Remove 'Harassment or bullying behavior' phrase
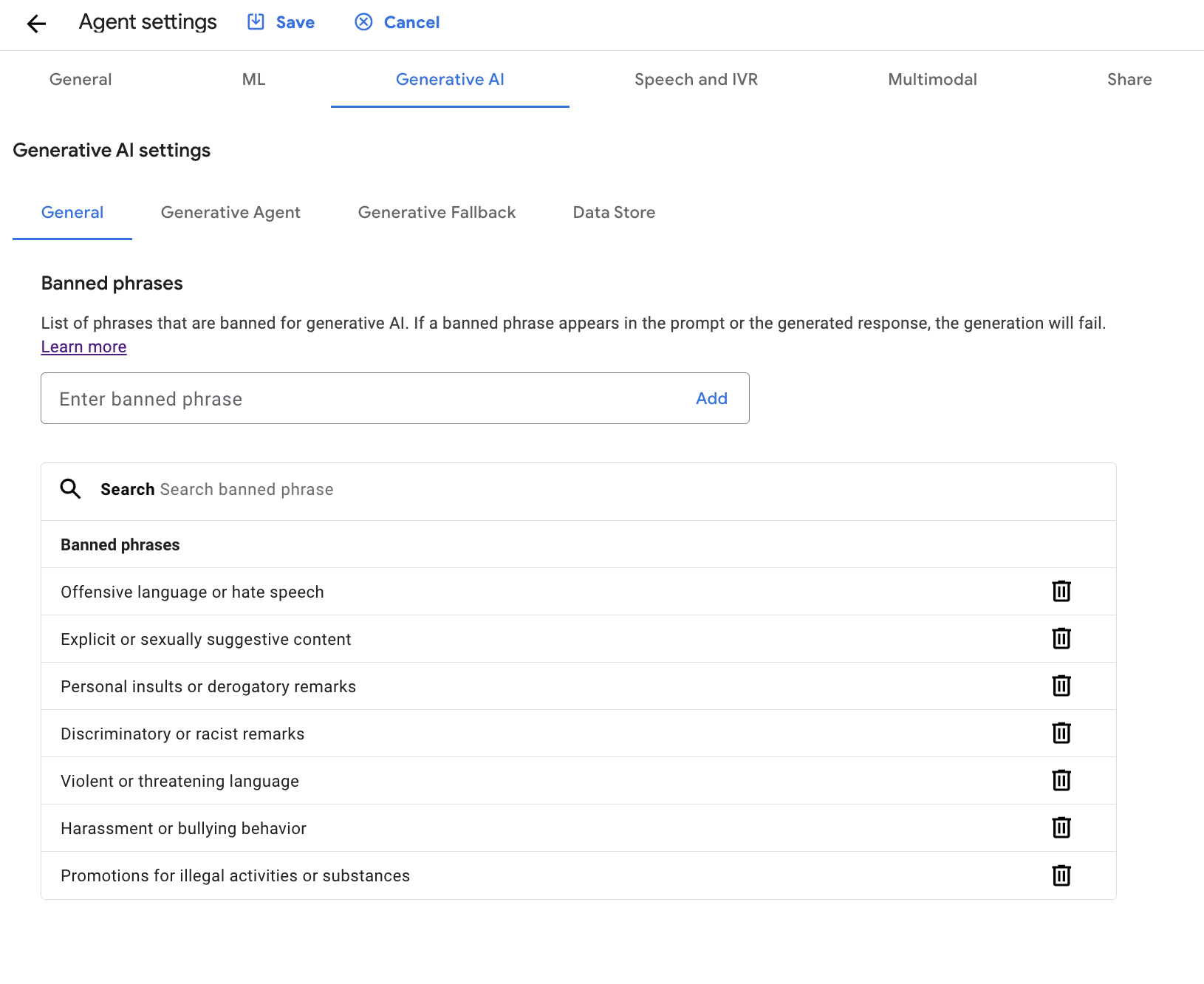This screenshot has height=984, width=1204. 1061,827
